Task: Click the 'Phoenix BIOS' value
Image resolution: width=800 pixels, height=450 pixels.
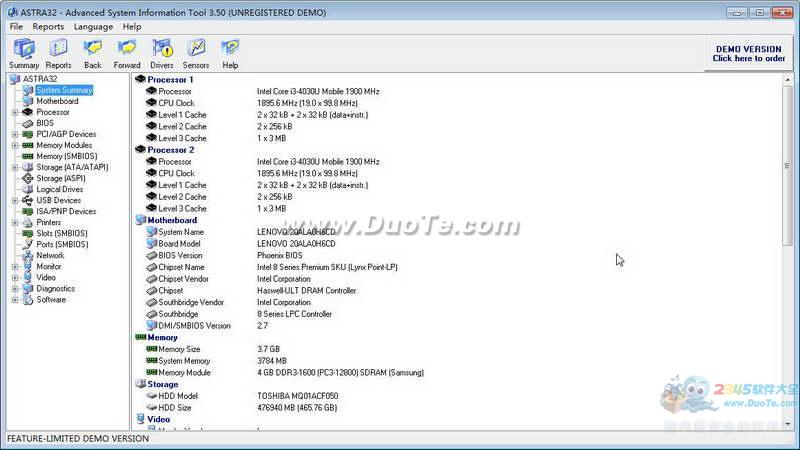Action: pos(280,255)
